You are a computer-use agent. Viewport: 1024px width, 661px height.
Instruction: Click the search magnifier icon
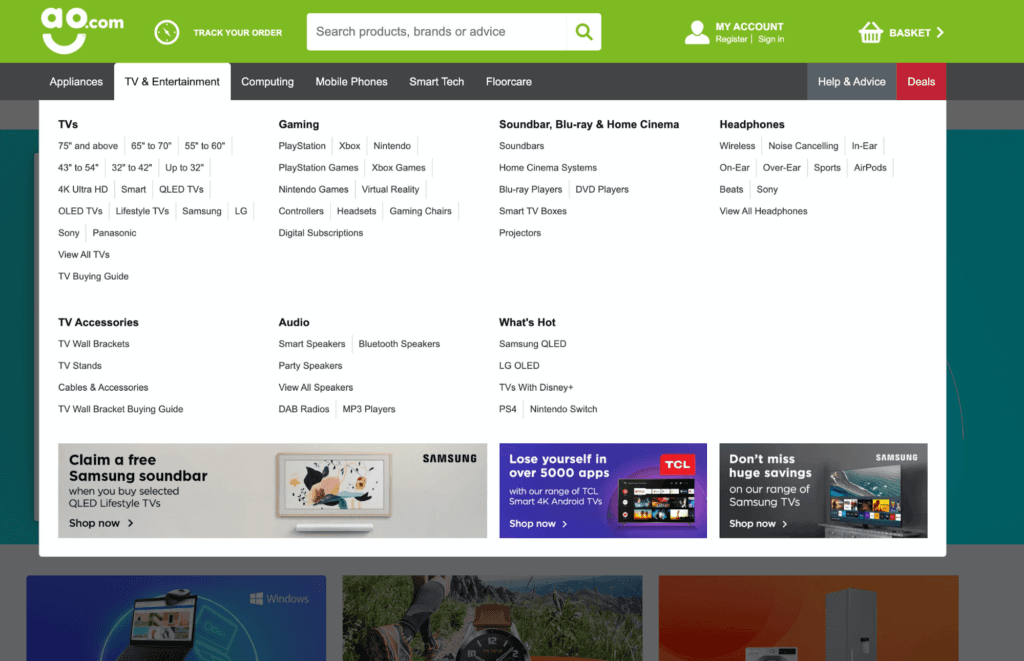point(584,31)
